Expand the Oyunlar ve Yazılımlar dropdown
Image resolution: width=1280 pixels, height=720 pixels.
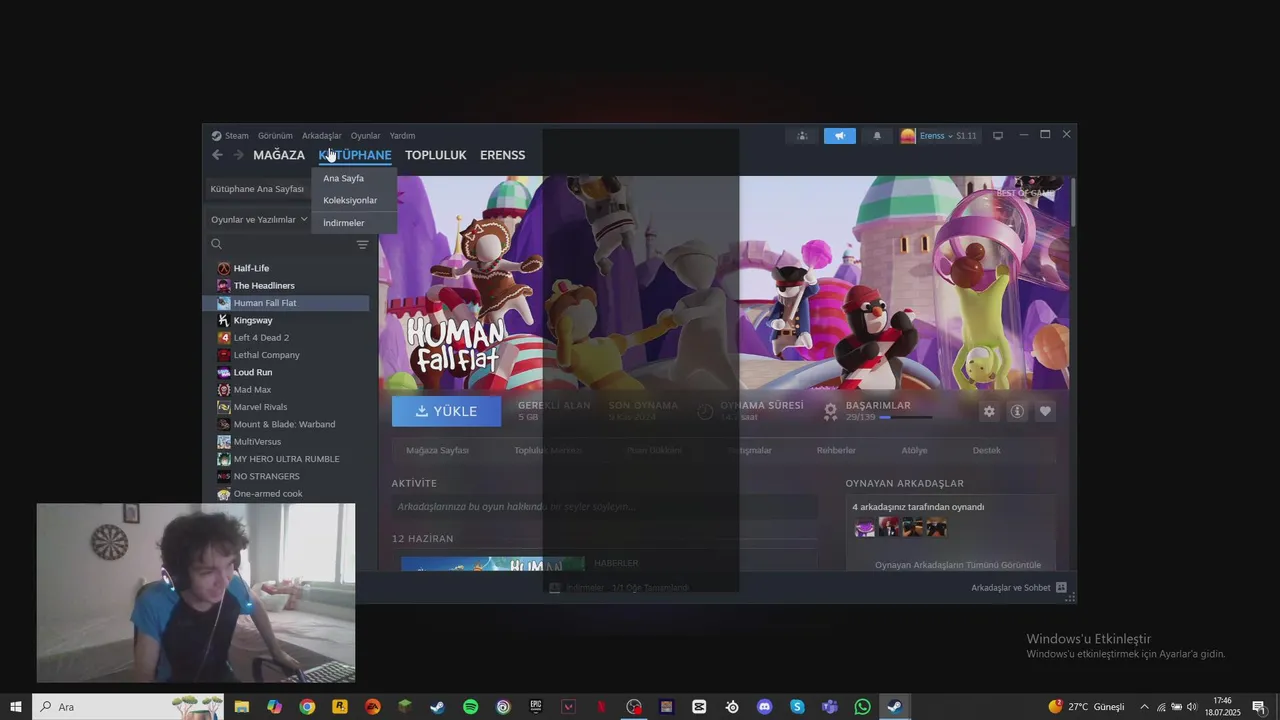259,219
